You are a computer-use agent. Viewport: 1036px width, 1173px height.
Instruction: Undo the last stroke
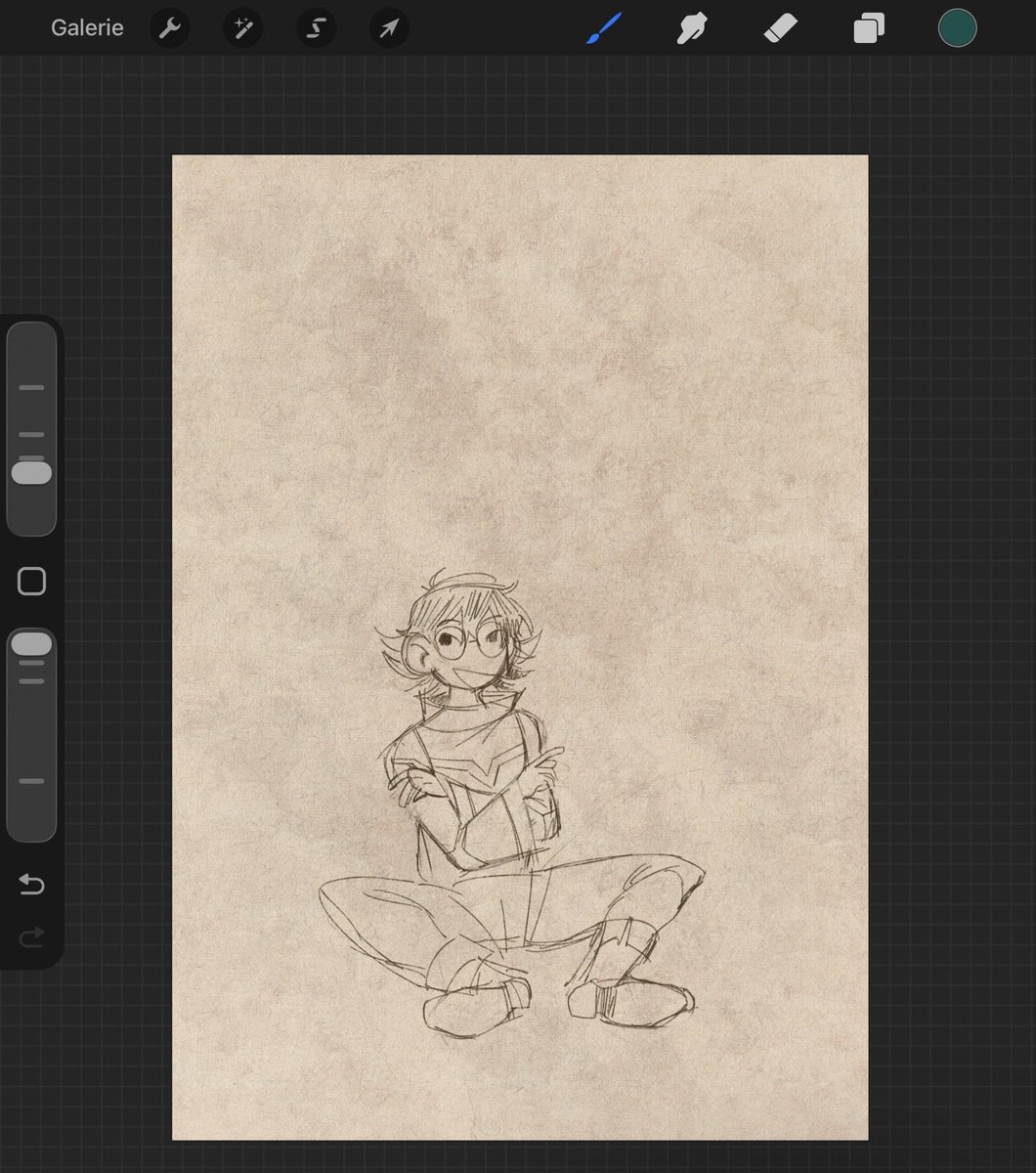tap(31, 885)
